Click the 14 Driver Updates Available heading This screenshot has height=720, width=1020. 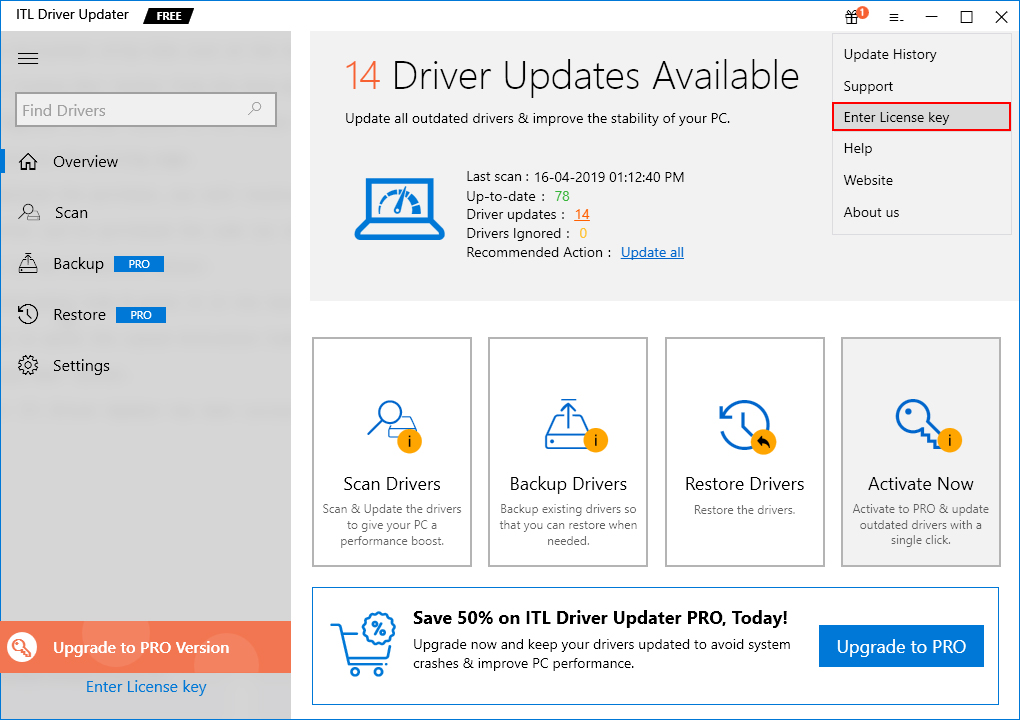point(572,75)
